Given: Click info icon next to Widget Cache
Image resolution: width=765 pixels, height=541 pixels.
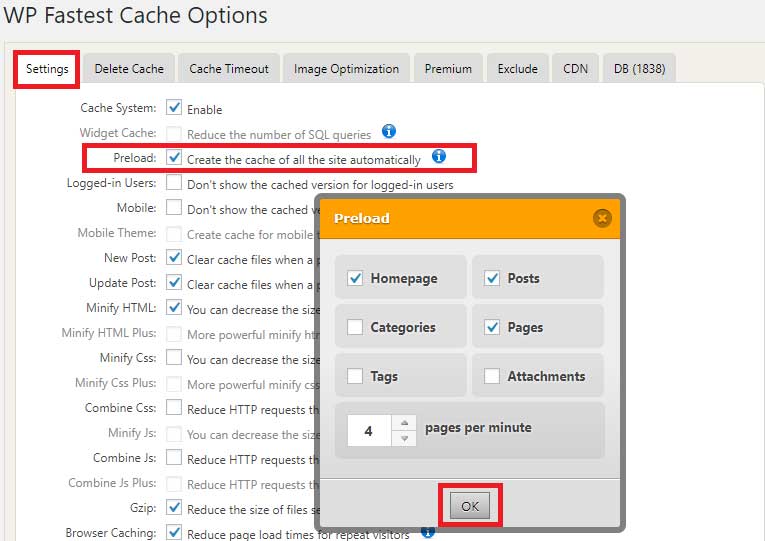Looking at the screenshot, I should click(389, 132).
